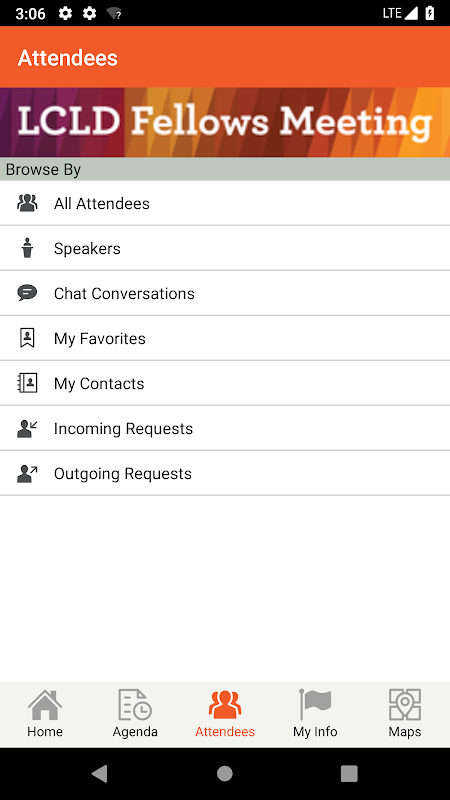
Task: Tap the My Contacts address book icon
Action: tap(27, 383)
